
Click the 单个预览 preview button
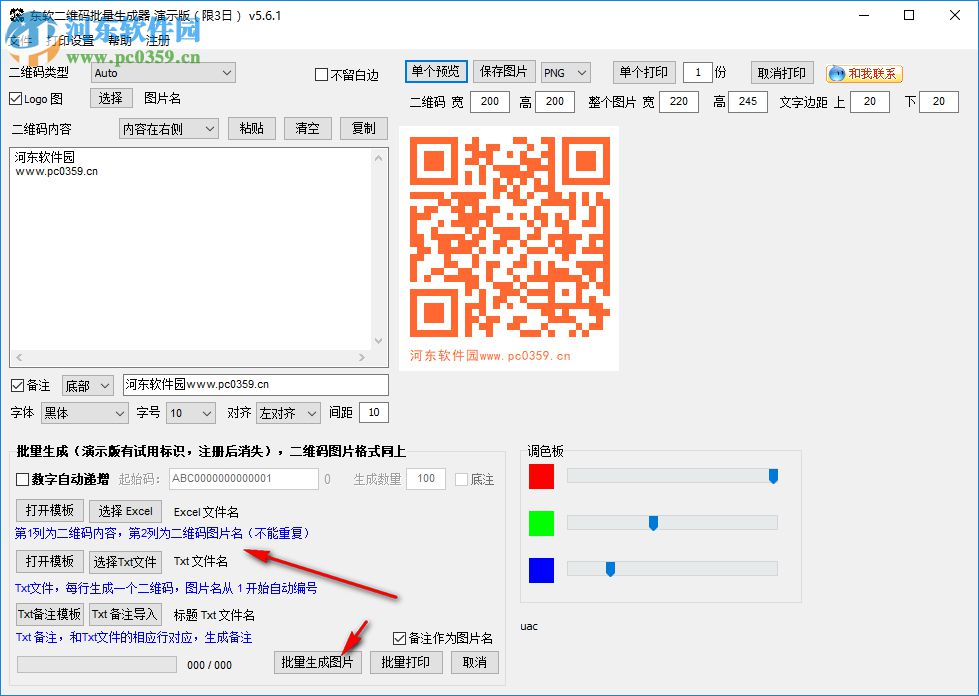tap(435, 71)
